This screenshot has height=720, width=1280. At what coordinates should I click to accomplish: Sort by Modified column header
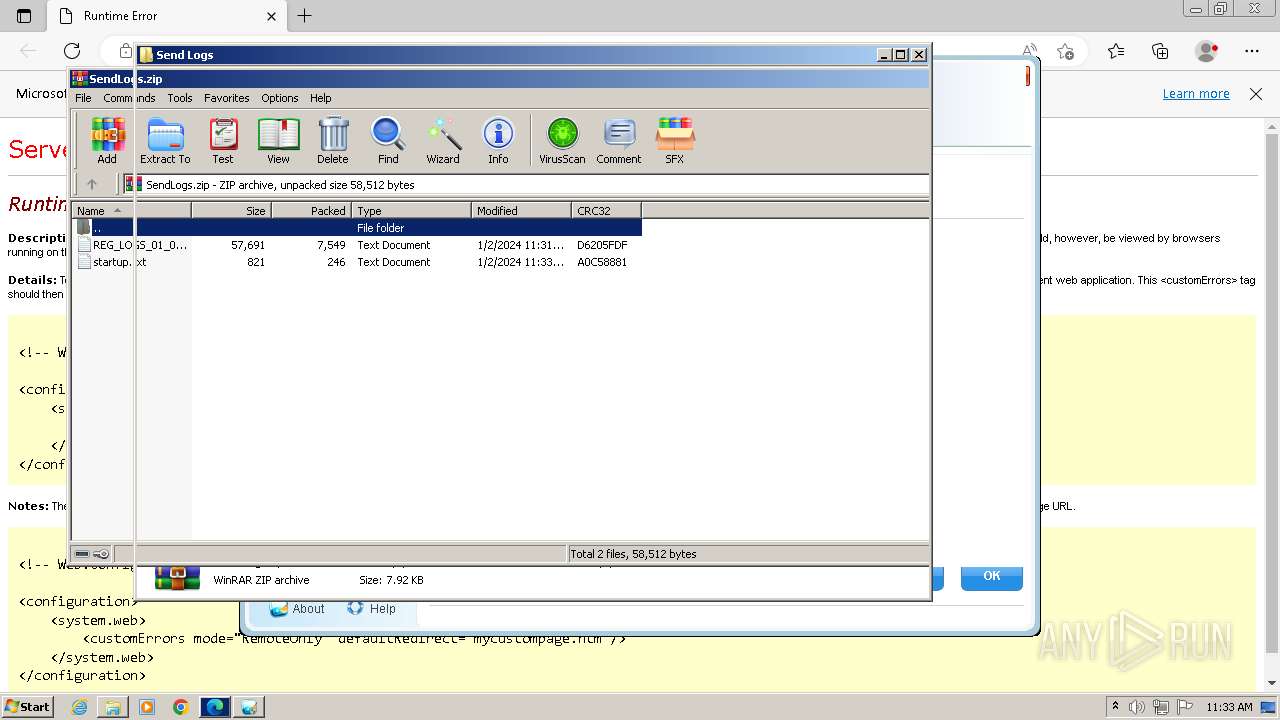pos(521,211)
